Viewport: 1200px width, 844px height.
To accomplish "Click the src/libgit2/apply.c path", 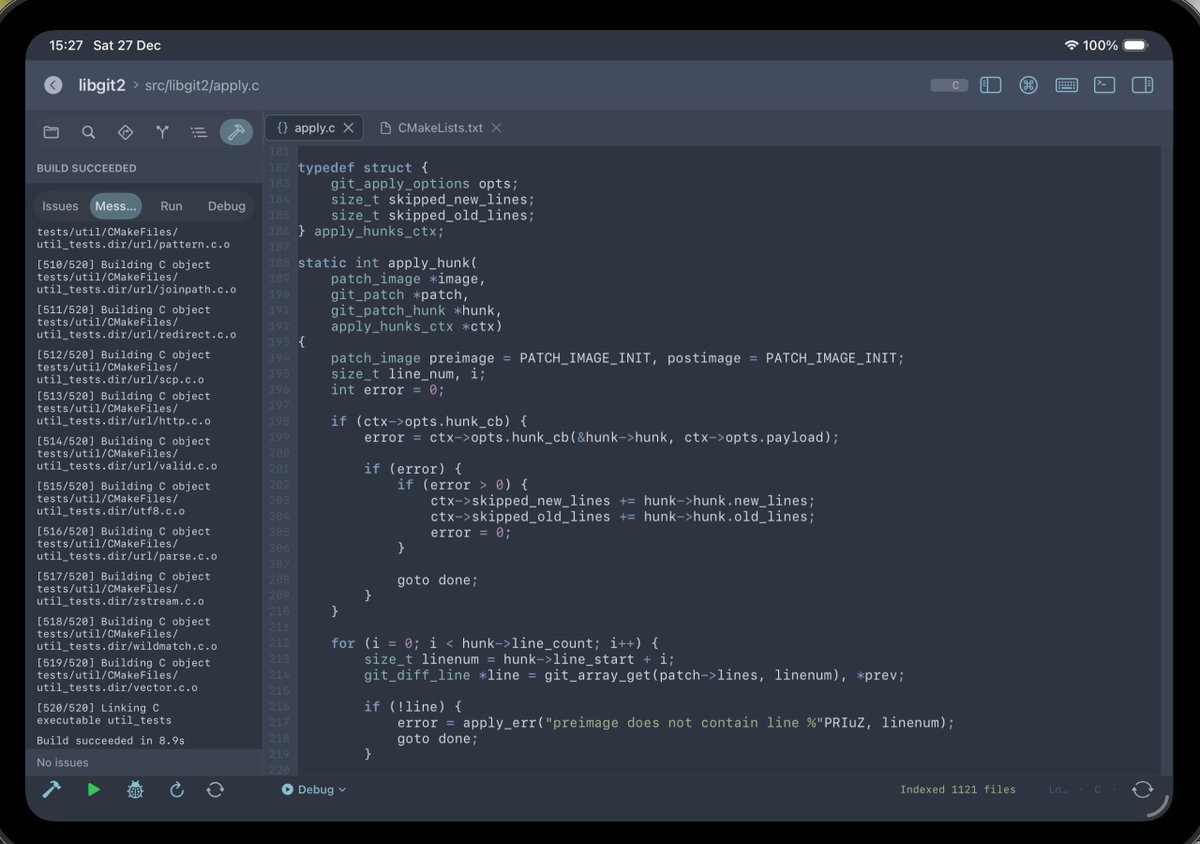I will click(x=201, y=86).
